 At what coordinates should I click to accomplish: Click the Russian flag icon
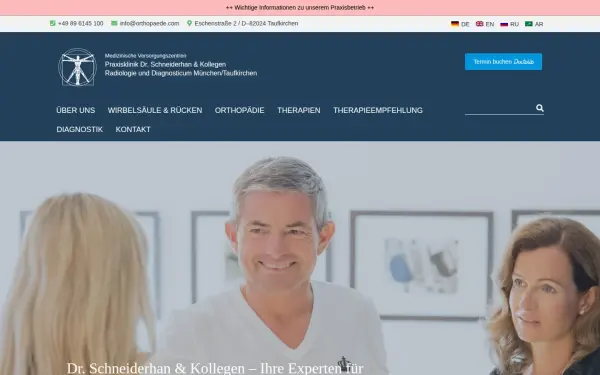pos(504,24)
